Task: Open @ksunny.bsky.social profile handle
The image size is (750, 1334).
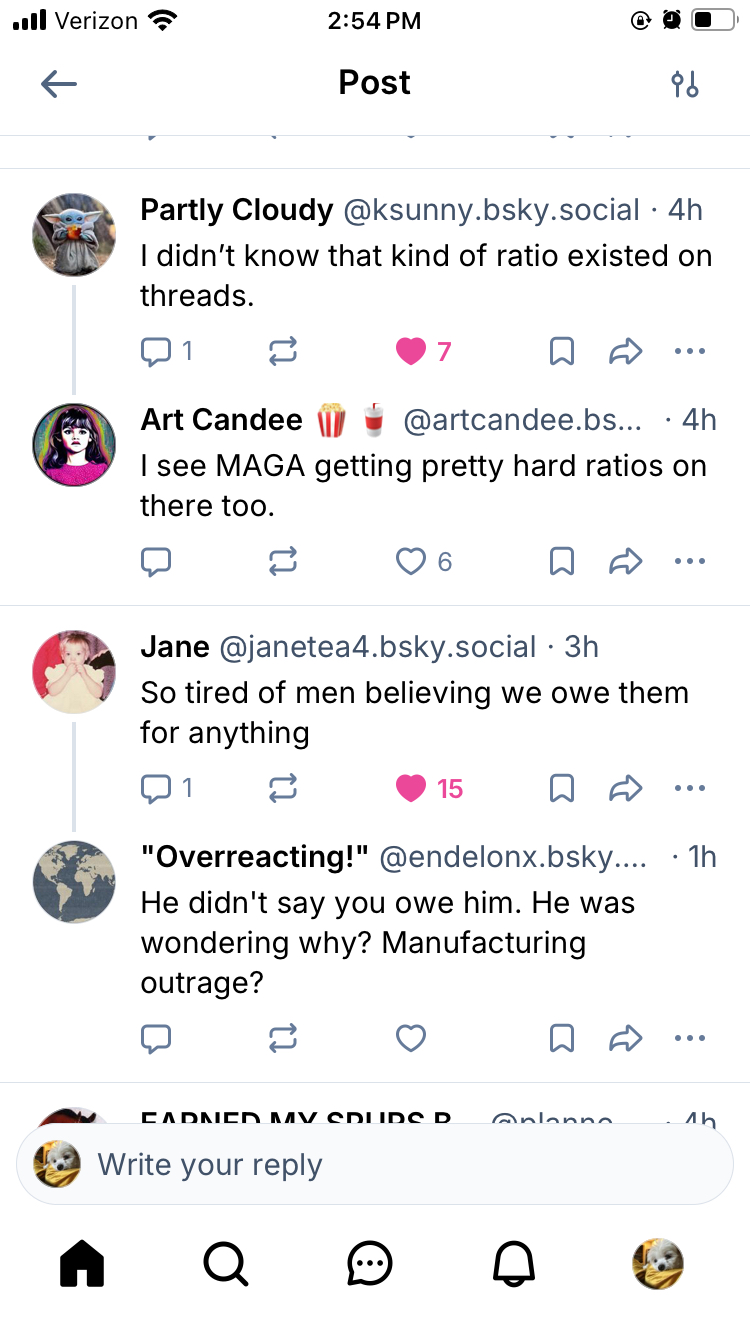Action: click(491, 210)
